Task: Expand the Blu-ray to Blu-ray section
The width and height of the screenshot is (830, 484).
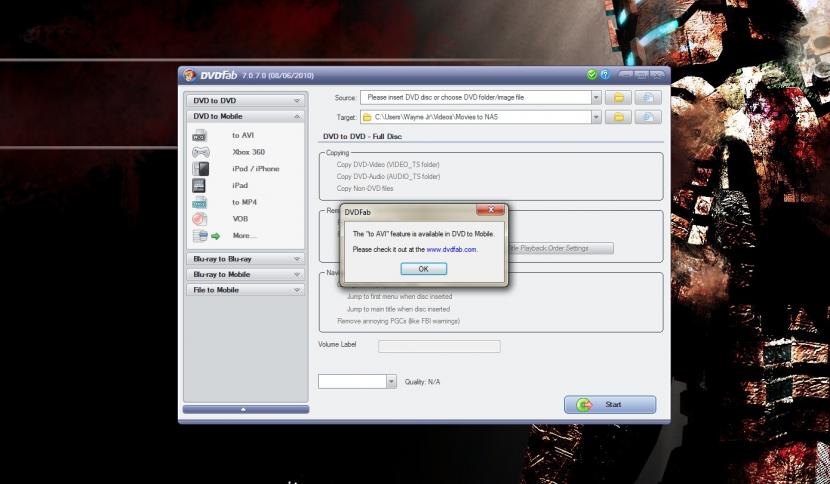Action: click(x=245, y=259)
